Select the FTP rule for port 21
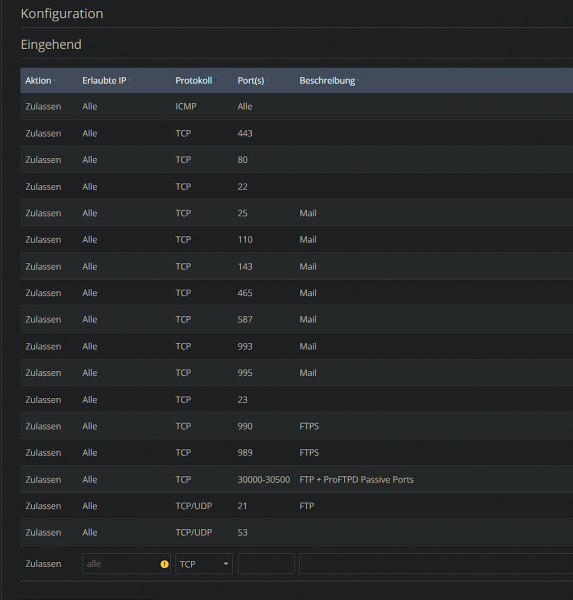 297,506
